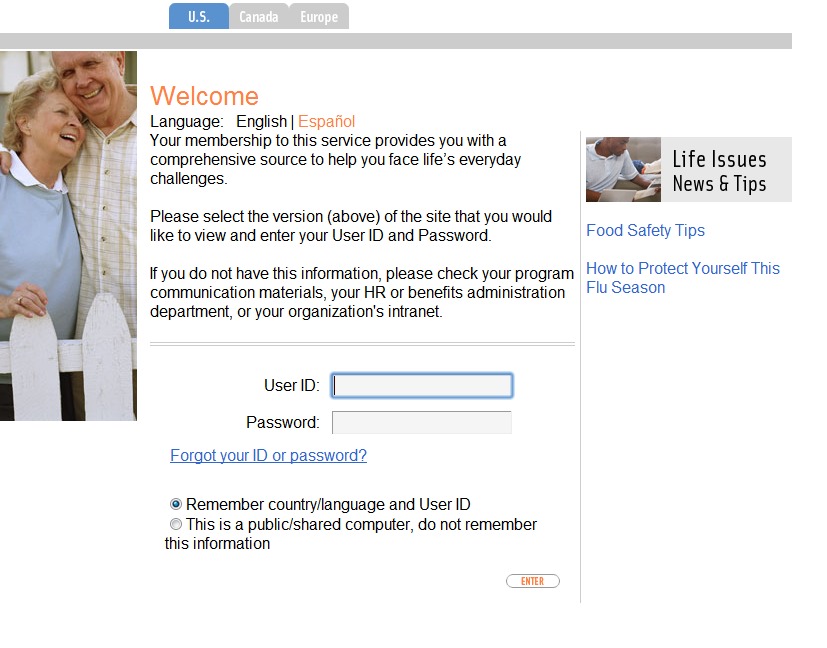Image resolution: width=827 pixels, height=648 pixels.
Task: Open Life Issues News & Tips banner
Action: click(689, 169)
